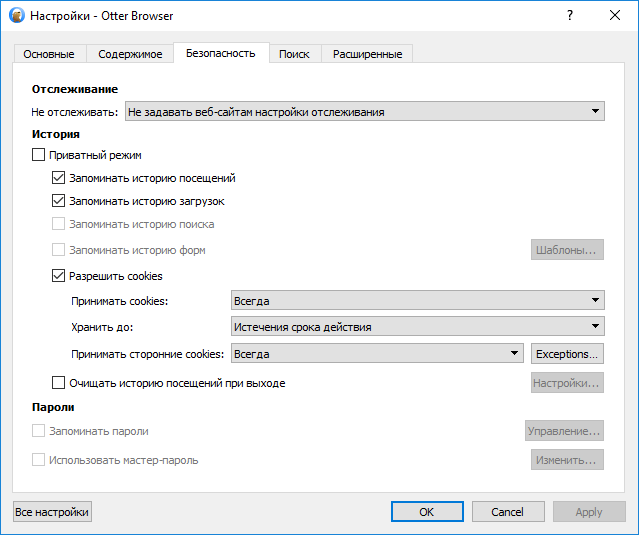Disable Разрешить cookies option

coord(58,276)
